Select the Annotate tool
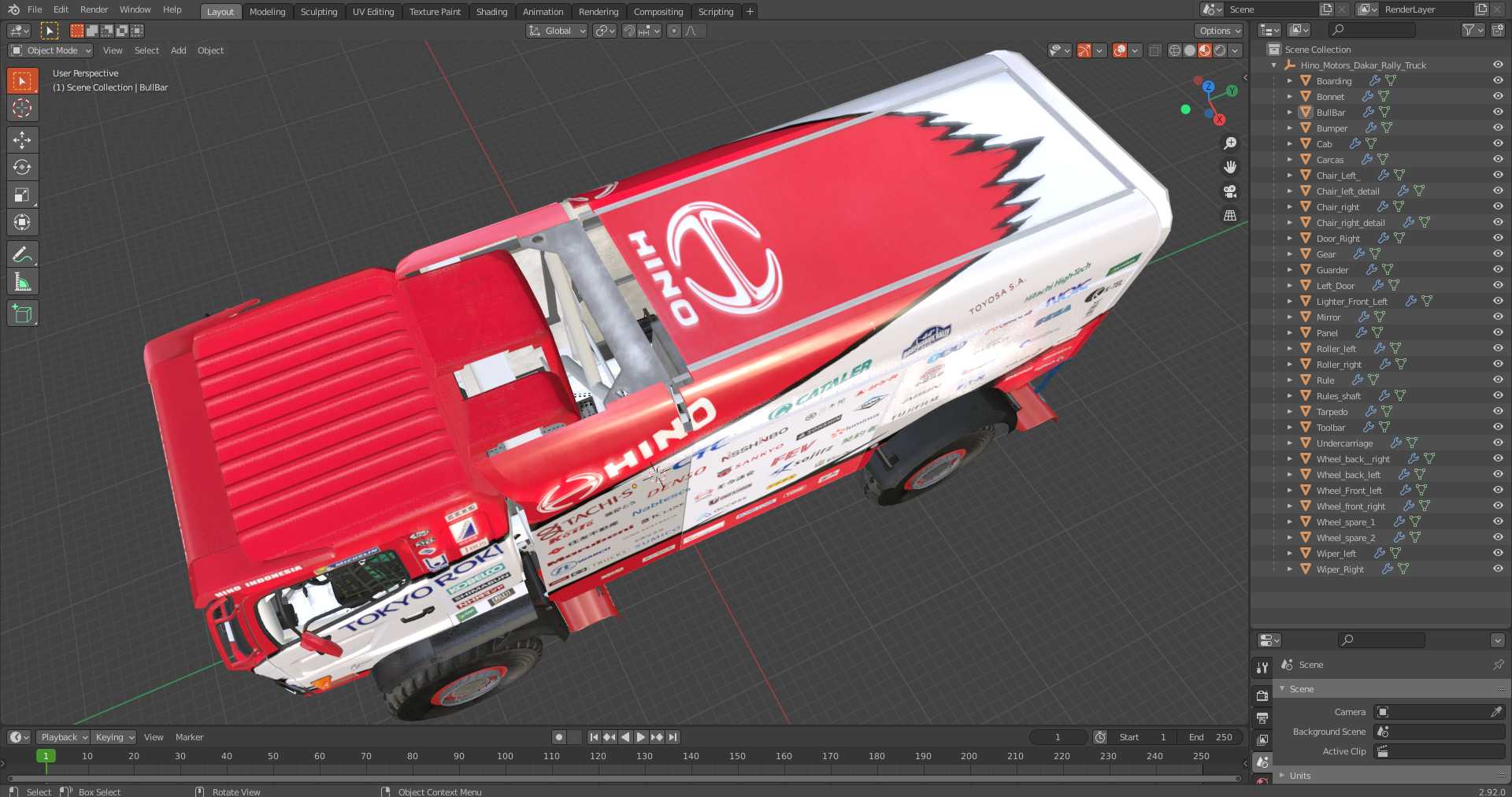Viewport: 1512px width, 797px height. pyautogui.click(x=22, y=254)
